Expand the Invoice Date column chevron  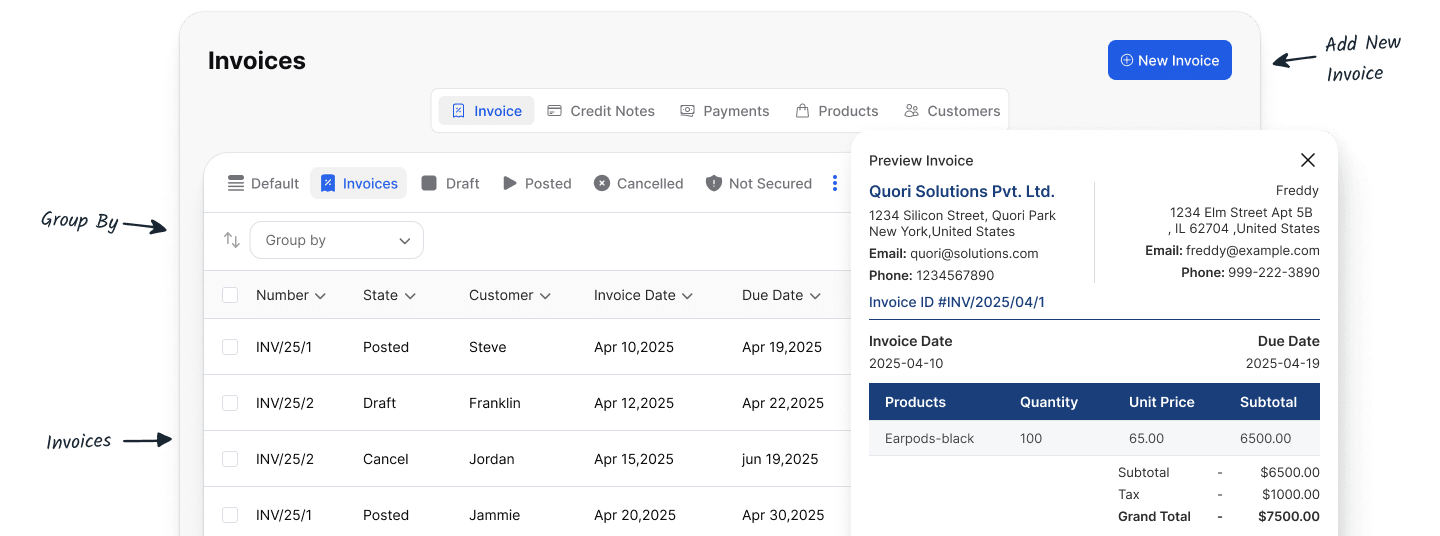686,296
